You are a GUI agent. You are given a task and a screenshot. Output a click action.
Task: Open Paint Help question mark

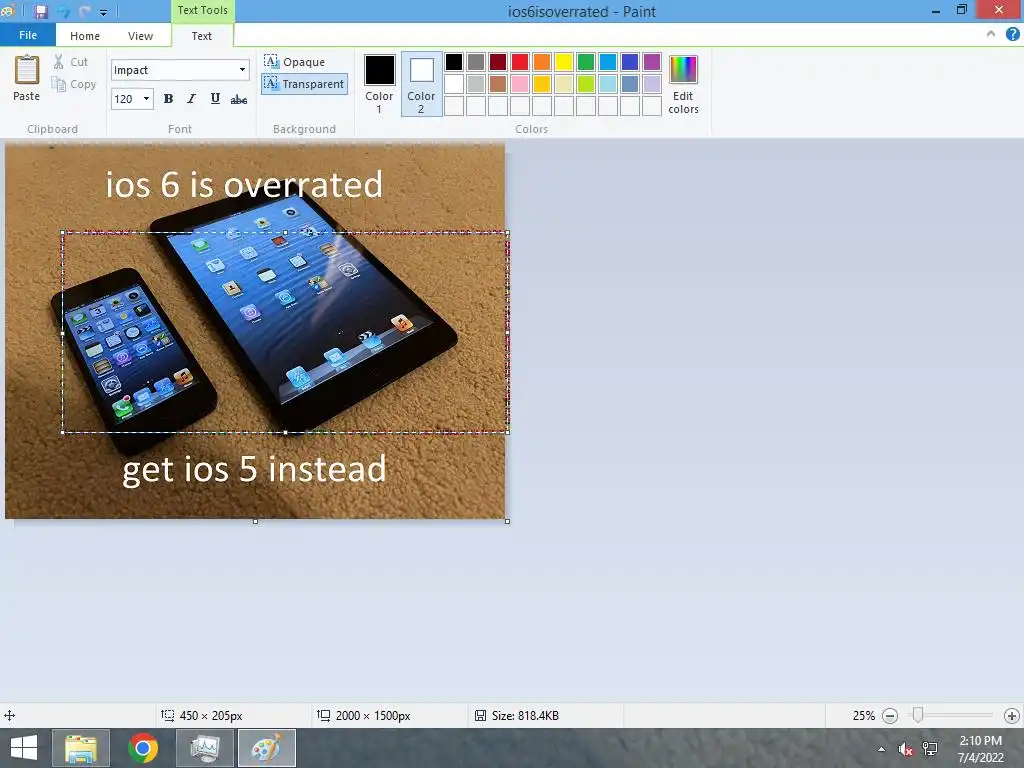pyautogui.click(x=1013, y=34)
